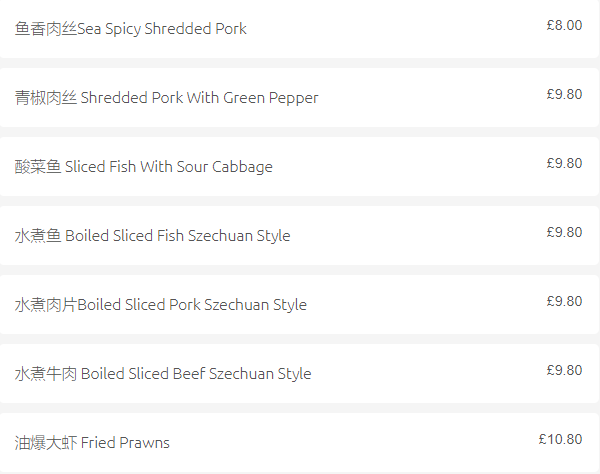600x474 pixels.
Task: Click the 青椒肉丝 Chinese dish name
Action: [46, 98]
